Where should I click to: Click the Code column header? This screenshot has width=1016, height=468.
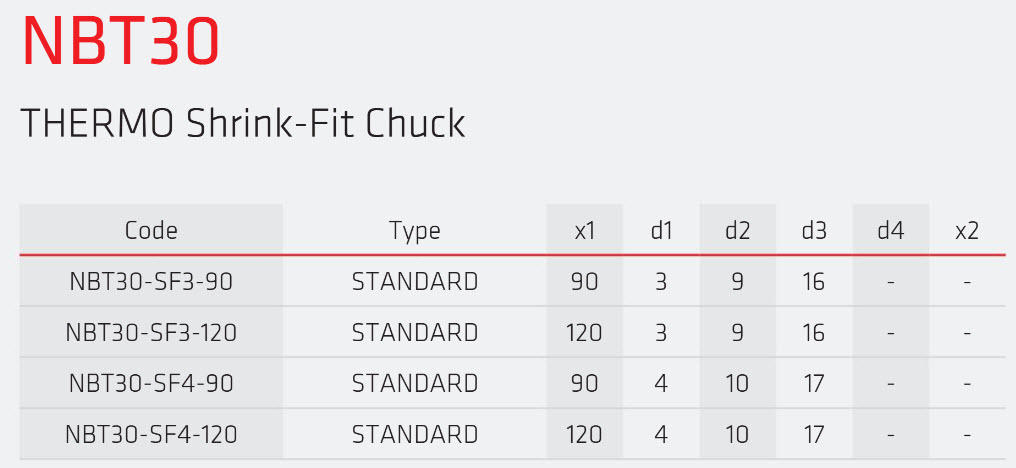click(151, 230)
